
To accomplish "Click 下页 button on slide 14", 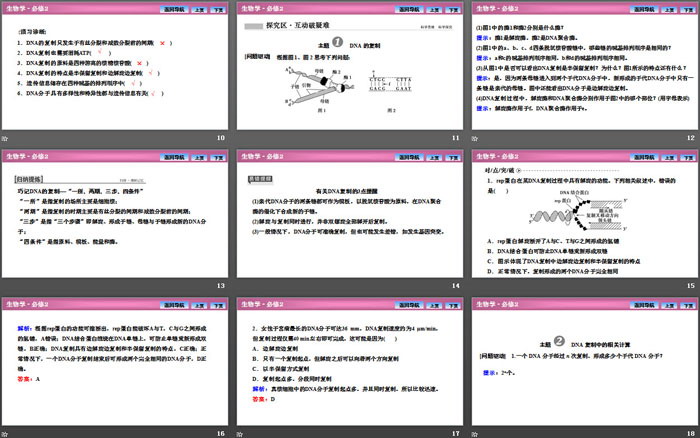I will tap(453, 157).
